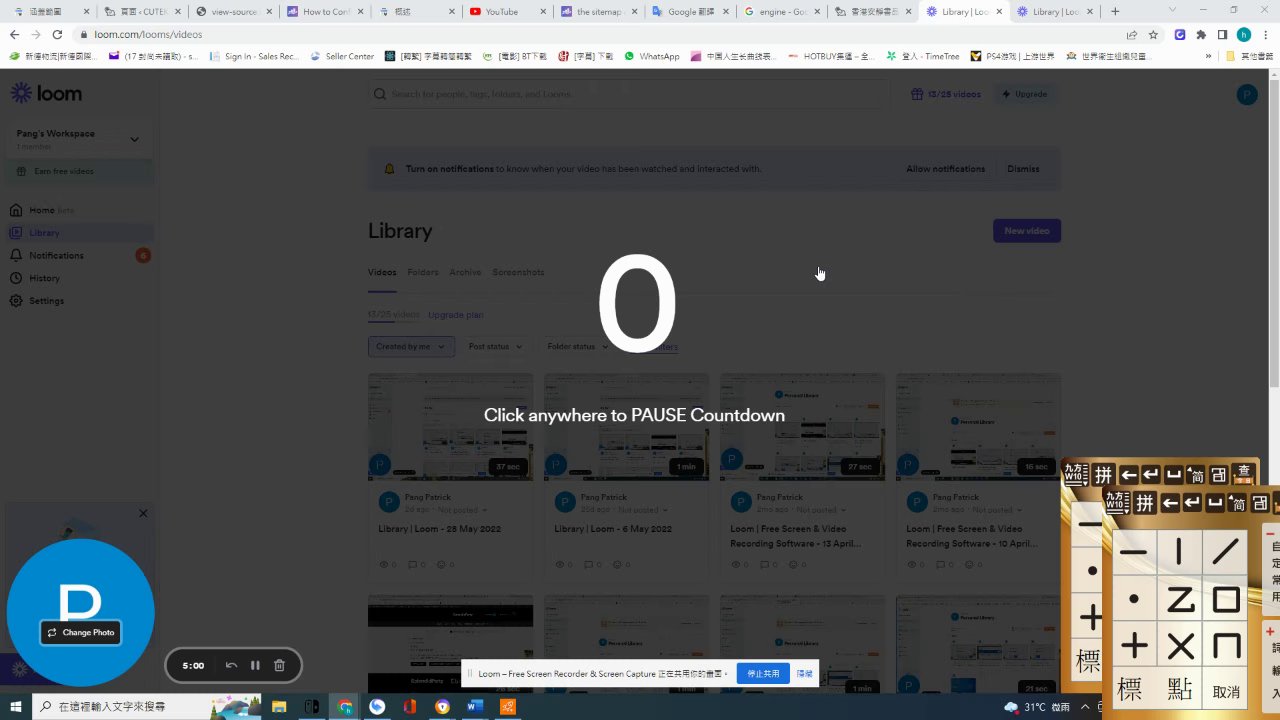Open the Chrome side panel icon
This screenshot has width=1280, height=720.
point(1222,34)
